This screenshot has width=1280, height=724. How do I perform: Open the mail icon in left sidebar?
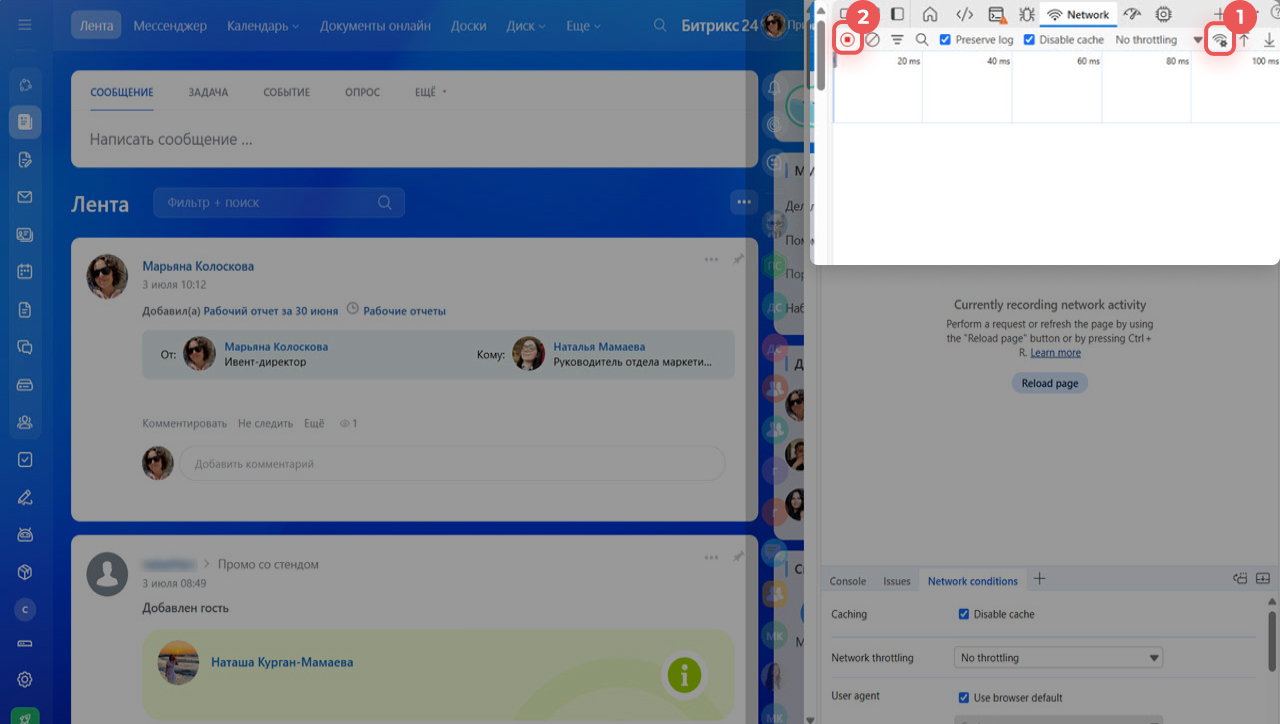[25, 197]
